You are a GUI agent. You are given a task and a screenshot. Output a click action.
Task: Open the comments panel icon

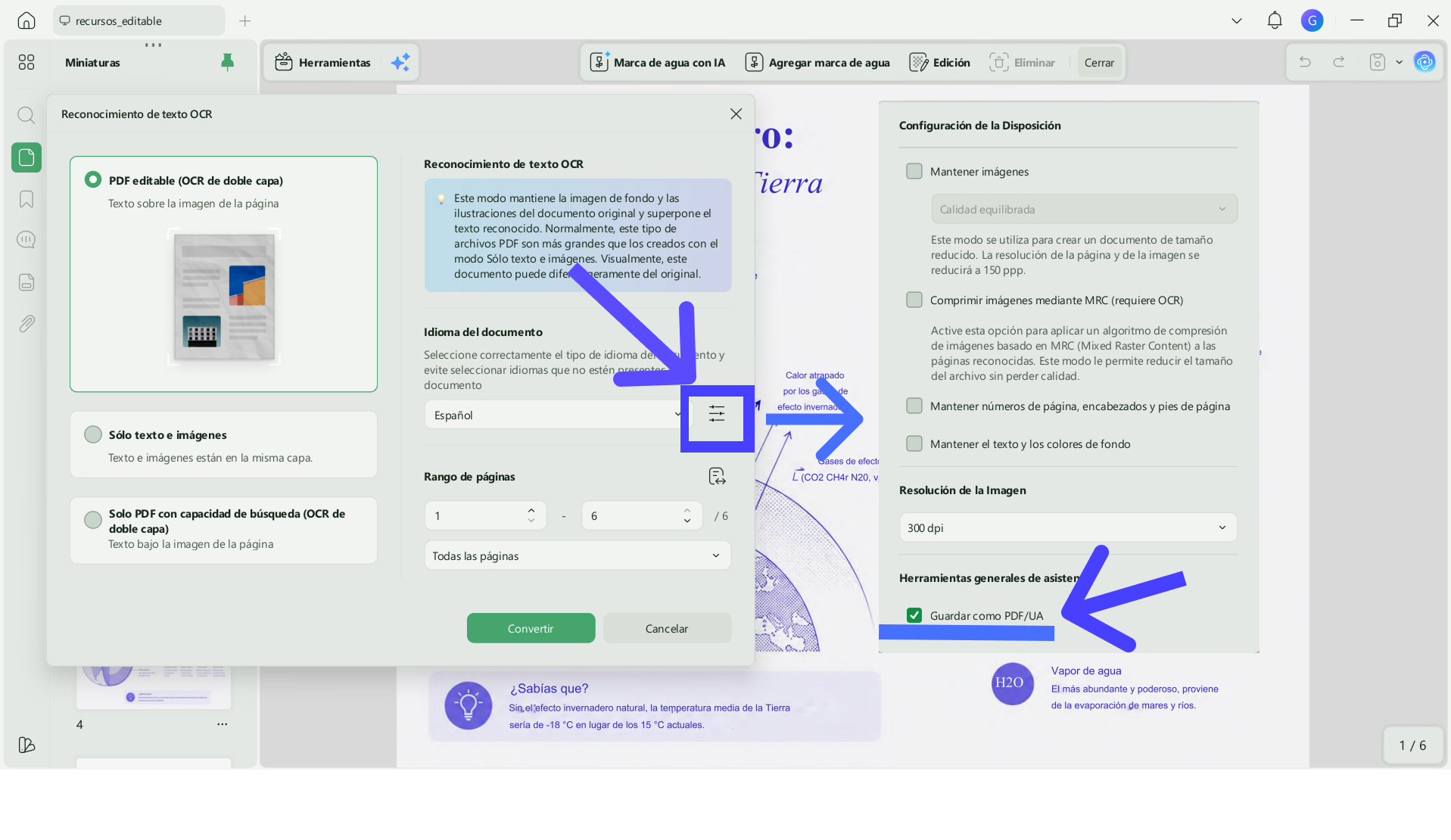point(26,240)
